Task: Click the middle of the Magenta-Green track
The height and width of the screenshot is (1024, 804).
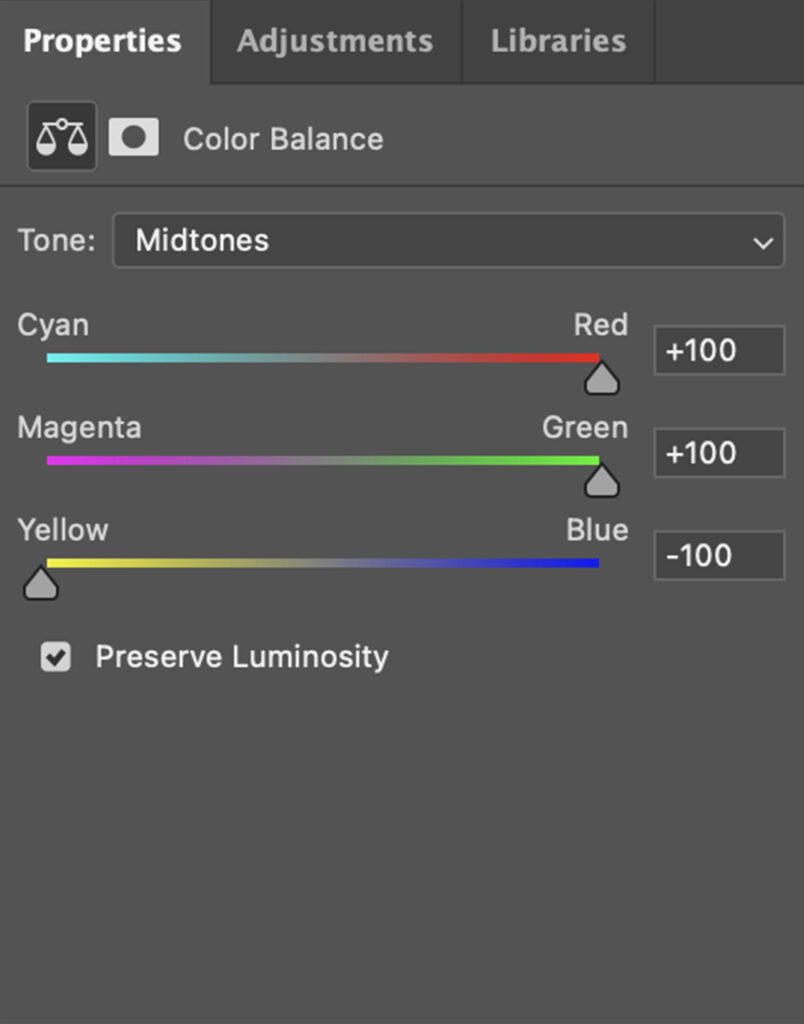Action: (323, 461)
